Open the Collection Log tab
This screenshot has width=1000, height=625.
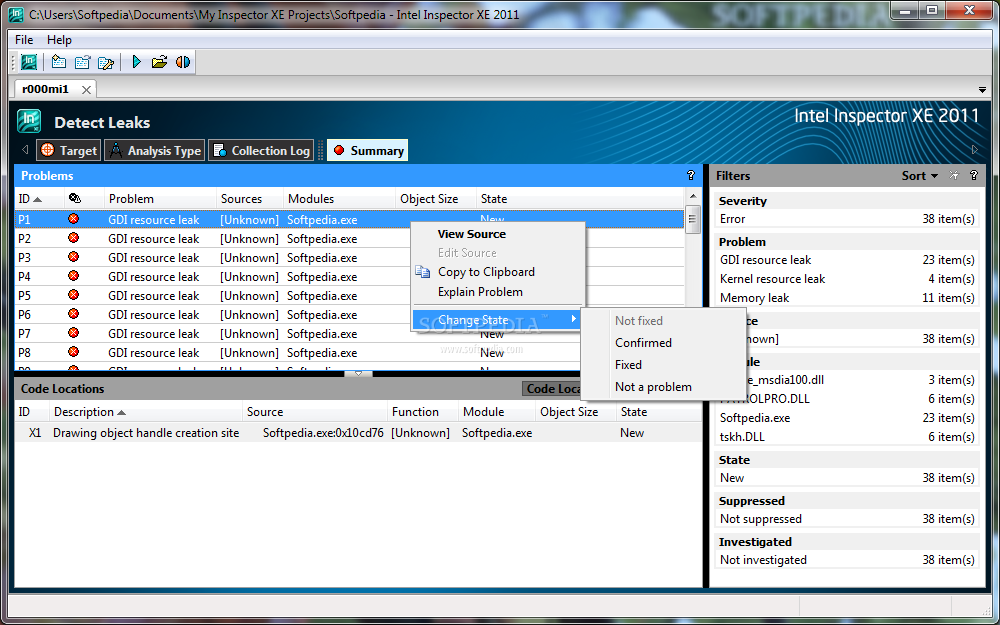[x=261, y=151]
